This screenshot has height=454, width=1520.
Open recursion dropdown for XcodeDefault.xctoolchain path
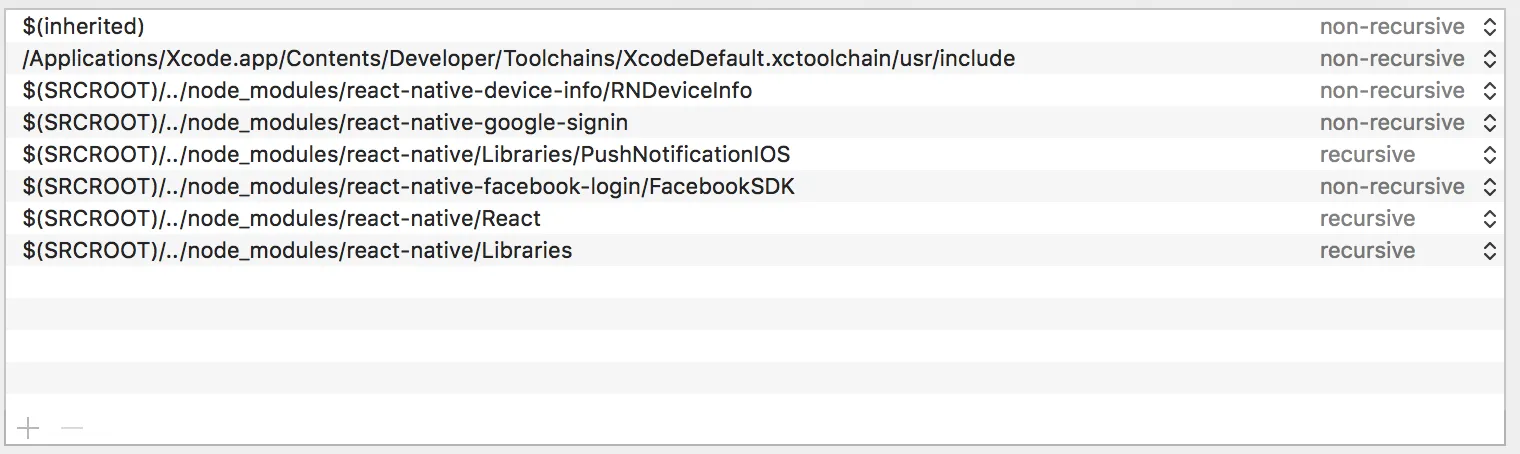[x=1489, y=59]
